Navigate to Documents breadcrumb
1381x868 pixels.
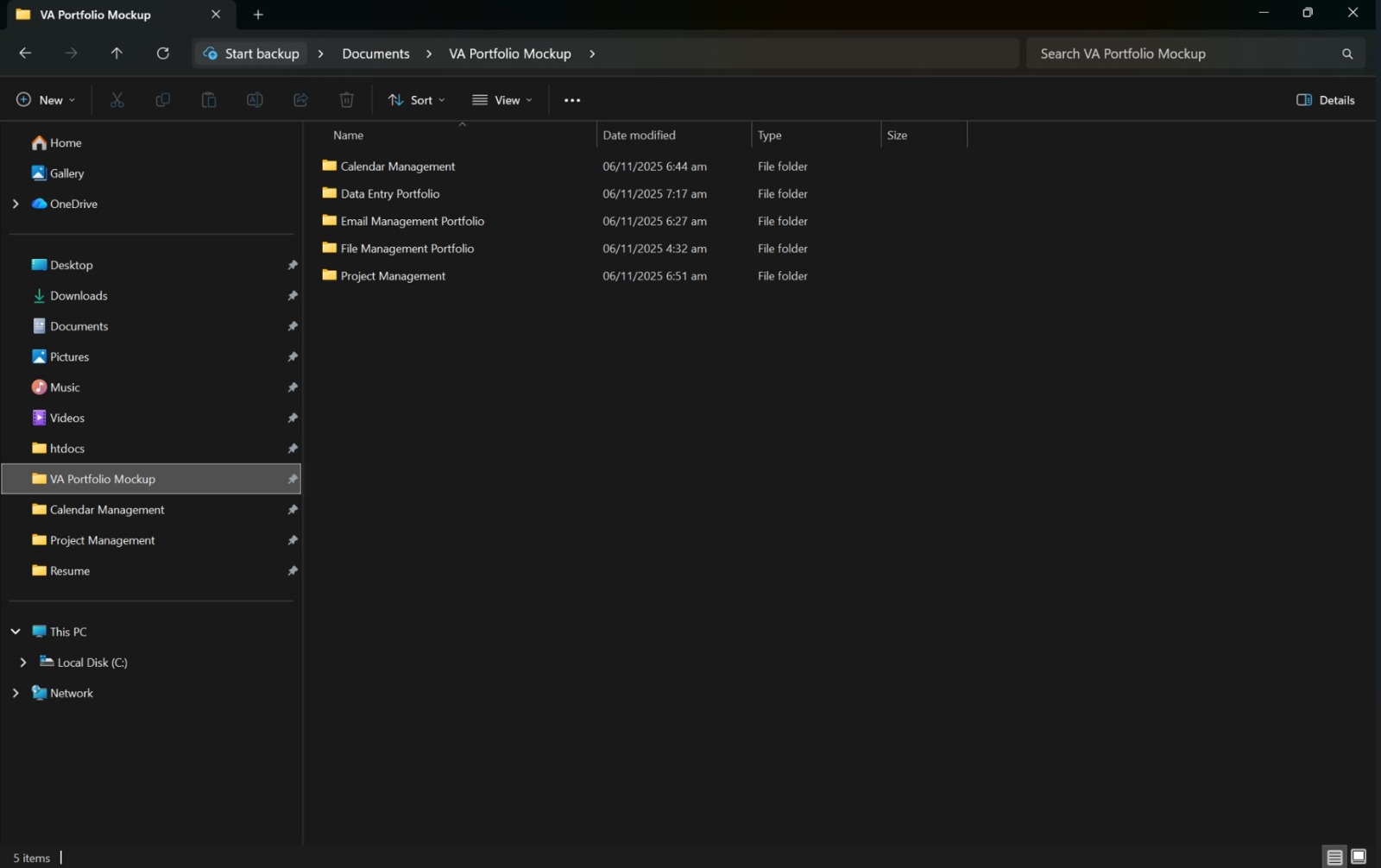coord(375,53)
